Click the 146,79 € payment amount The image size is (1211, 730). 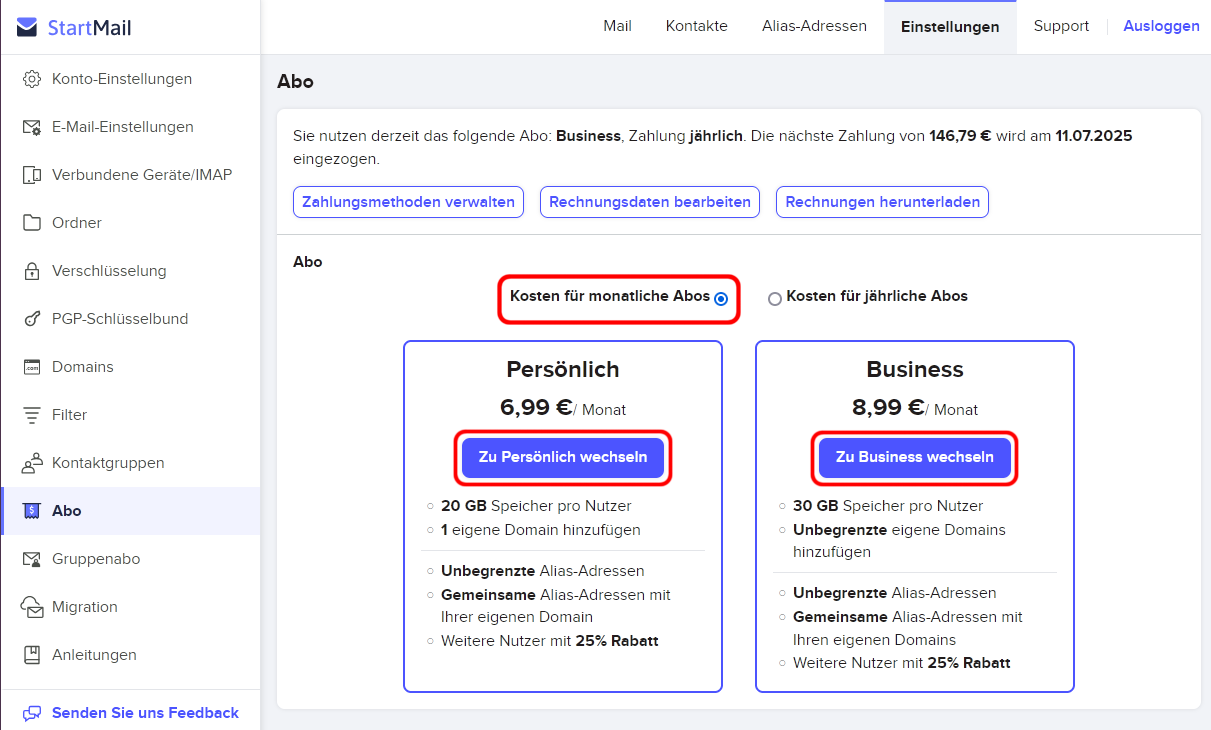(960, 136)
